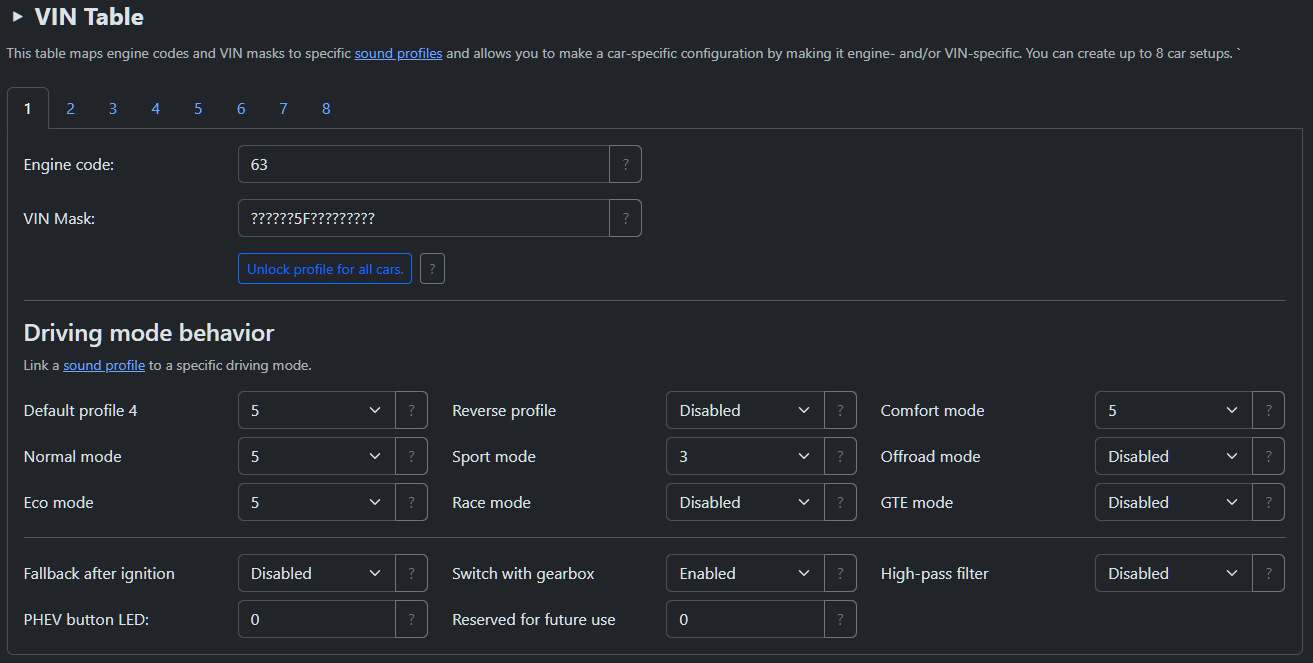The height and width of the screenshot is (663, 1313).
Task: Collapse the VIN Table section triangle
Action: pyautogui.click(x=17, y=17)
